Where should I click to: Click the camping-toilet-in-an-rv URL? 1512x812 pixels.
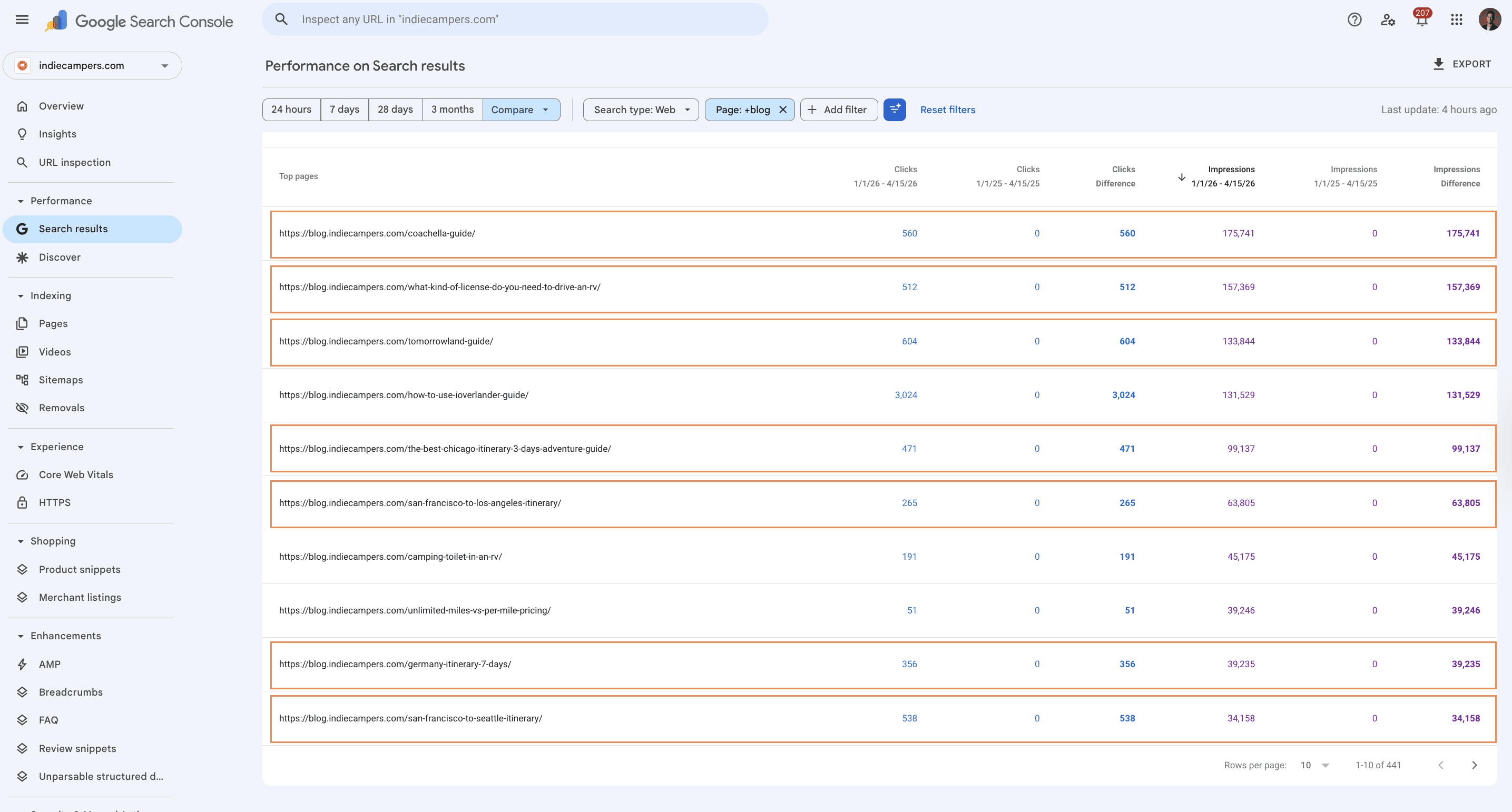[390, 557]
